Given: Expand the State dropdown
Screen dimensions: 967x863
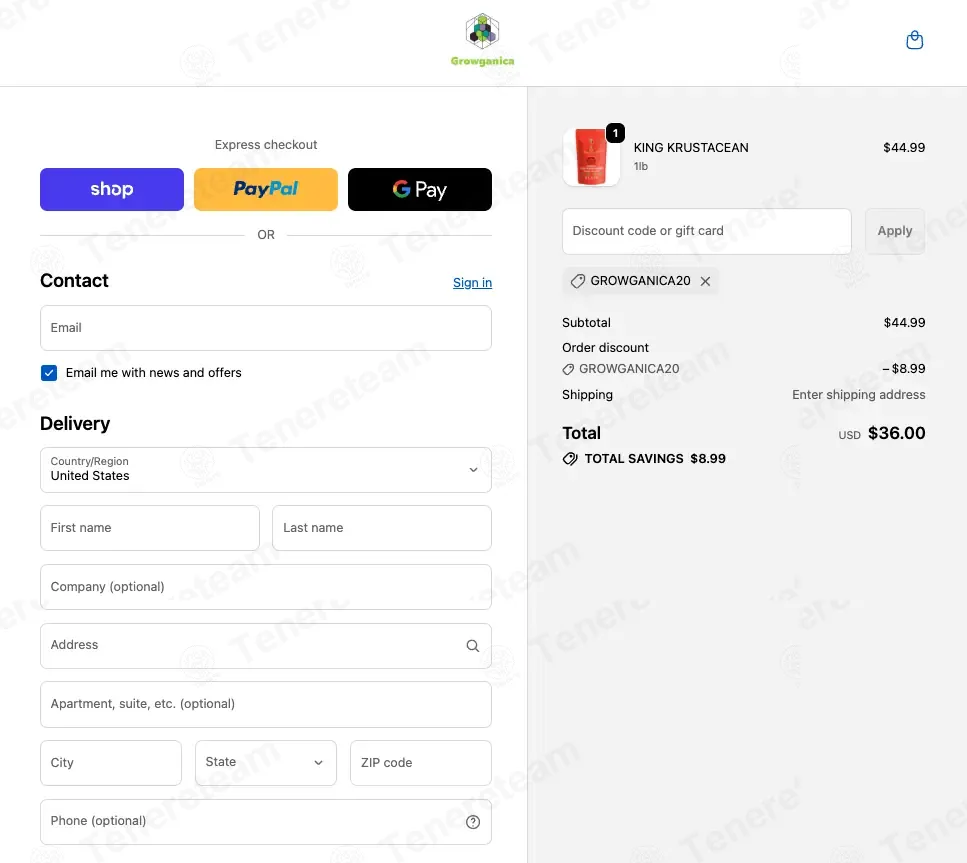Looking at the screenshot, I should tap(266, 763).
